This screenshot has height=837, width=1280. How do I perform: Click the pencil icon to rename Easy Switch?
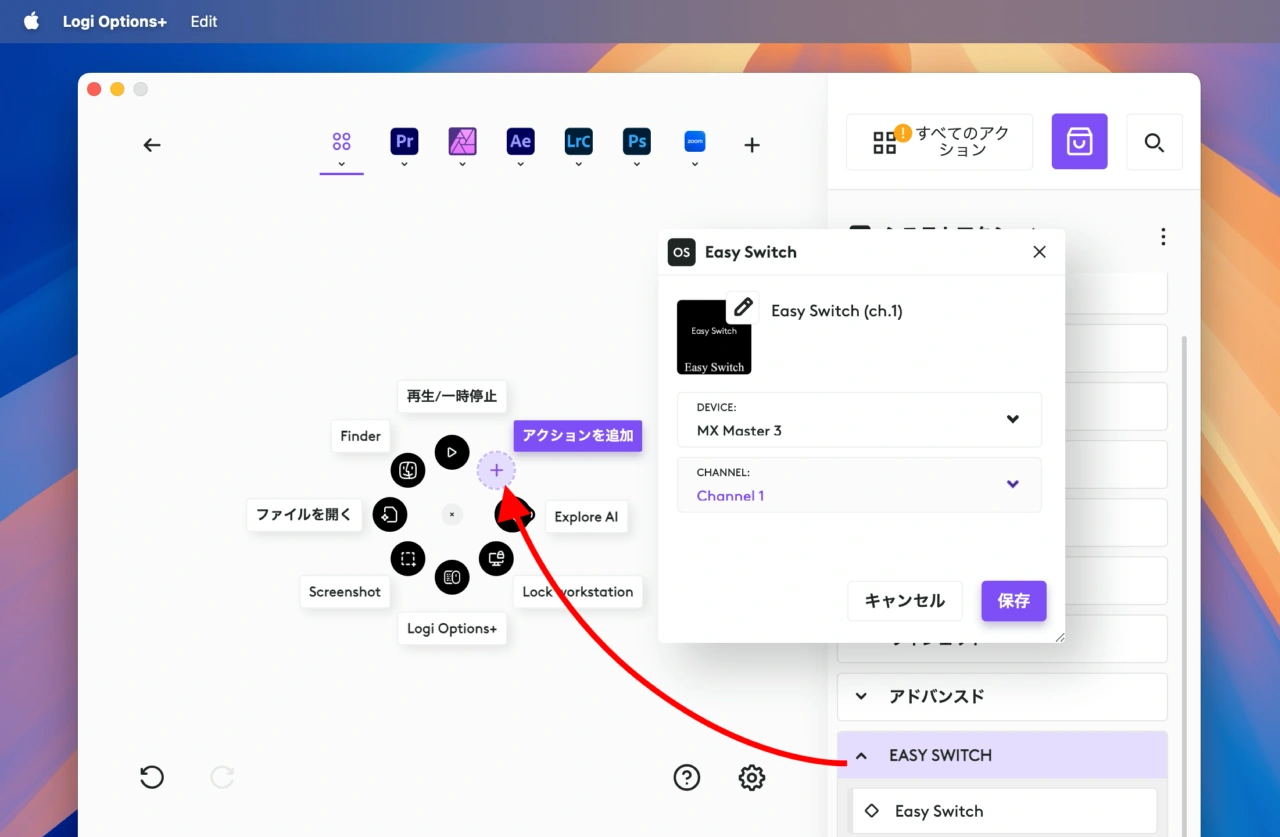(743, 306)
